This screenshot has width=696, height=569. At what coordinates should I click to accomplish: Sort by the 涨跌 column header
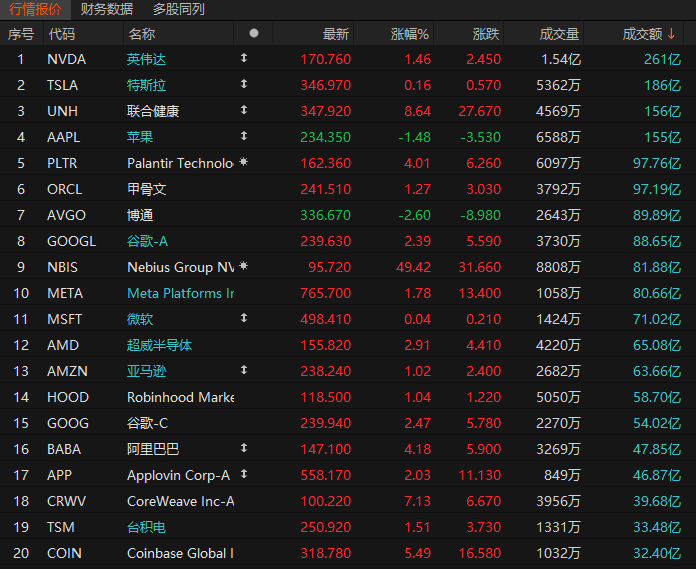pos(486,34)
